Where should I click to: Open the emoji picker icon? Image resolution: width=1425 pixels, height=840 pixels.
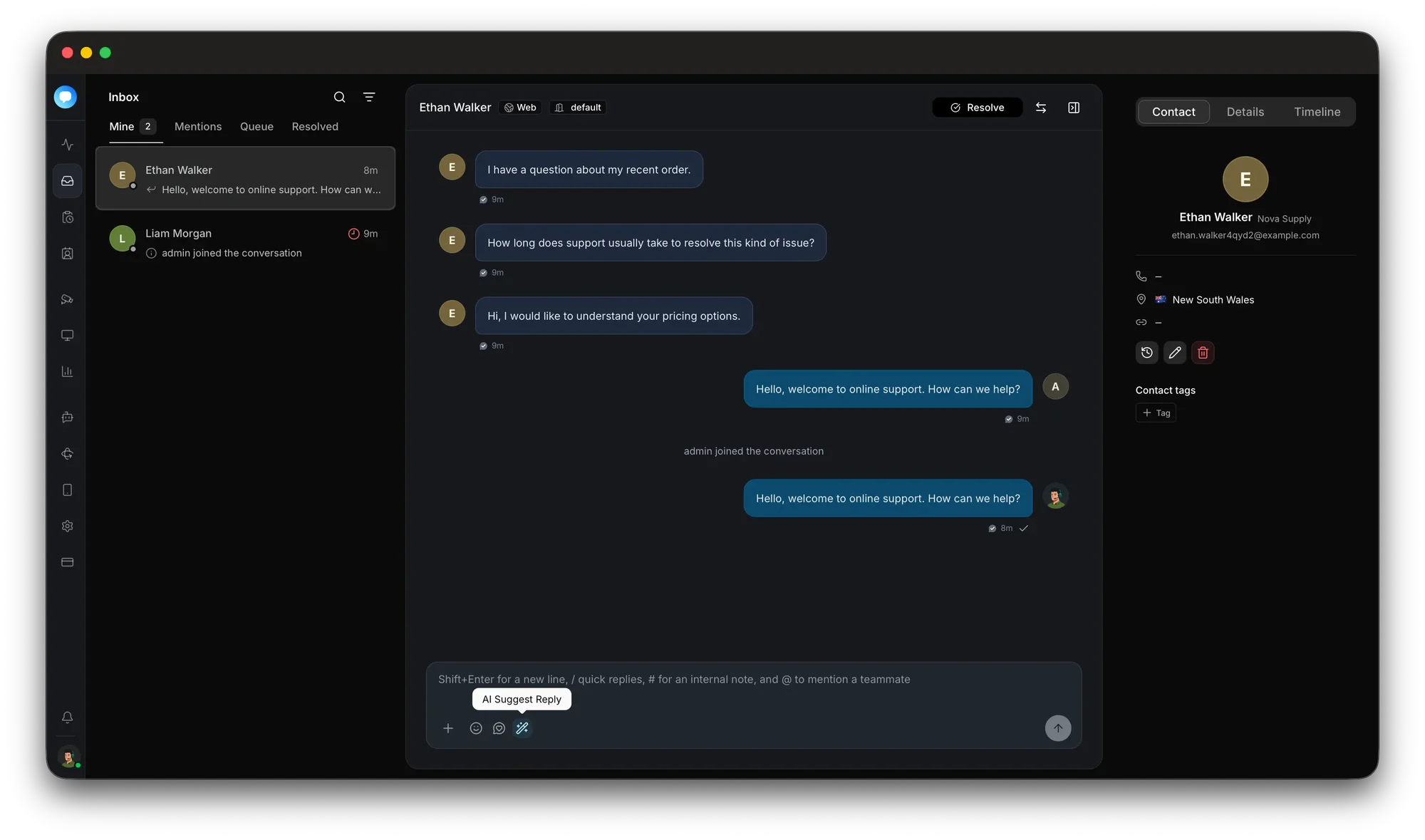[476, 728]
